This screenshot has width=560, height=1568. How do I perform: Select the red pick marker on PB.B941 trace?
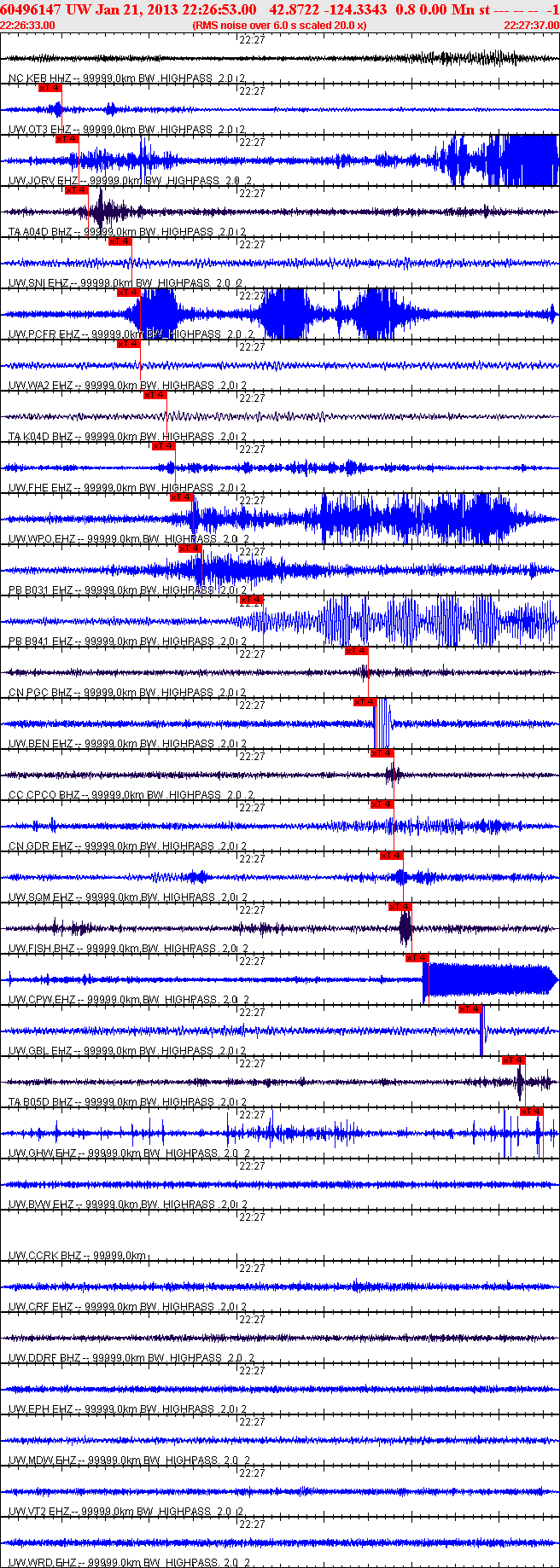252,600
